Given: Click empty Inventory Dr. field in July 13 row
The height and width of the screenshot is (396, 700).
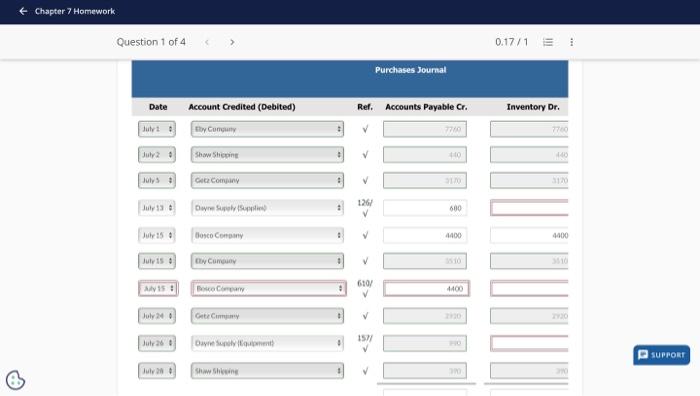Looking at the screenshot, I should [x=529, y=208].
